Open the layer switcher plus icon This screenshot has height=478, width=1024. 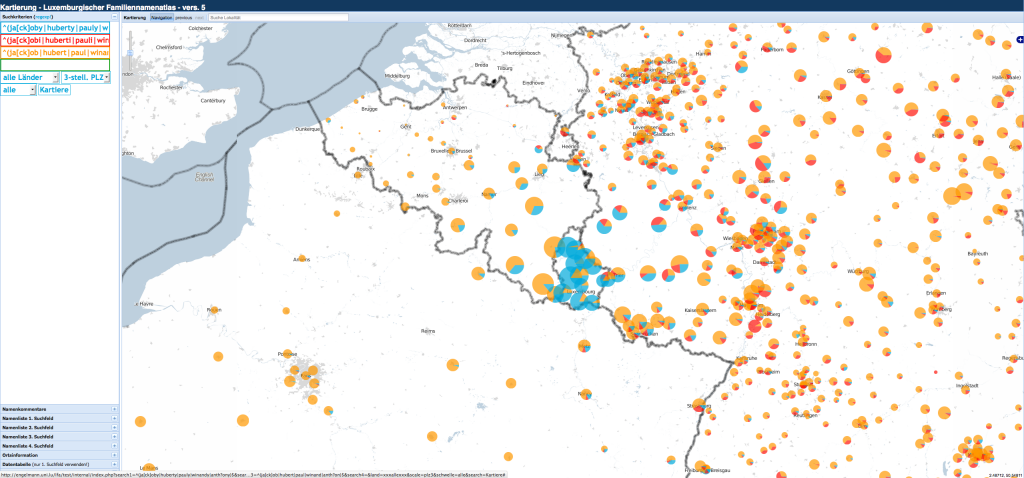click(x=1017, y=38)
